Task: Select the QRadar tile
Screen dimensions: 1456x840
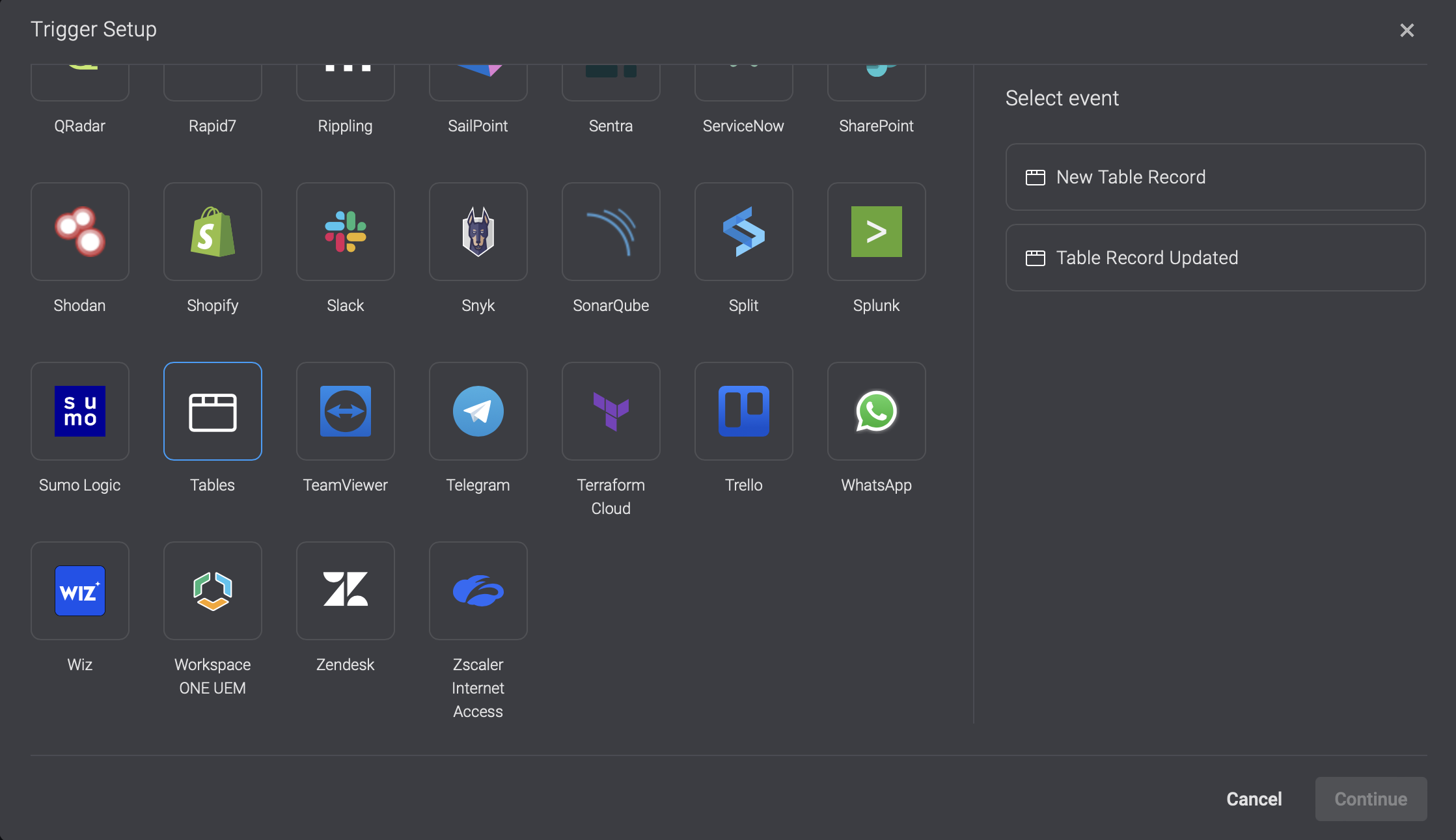Action: tap(80, 83)
